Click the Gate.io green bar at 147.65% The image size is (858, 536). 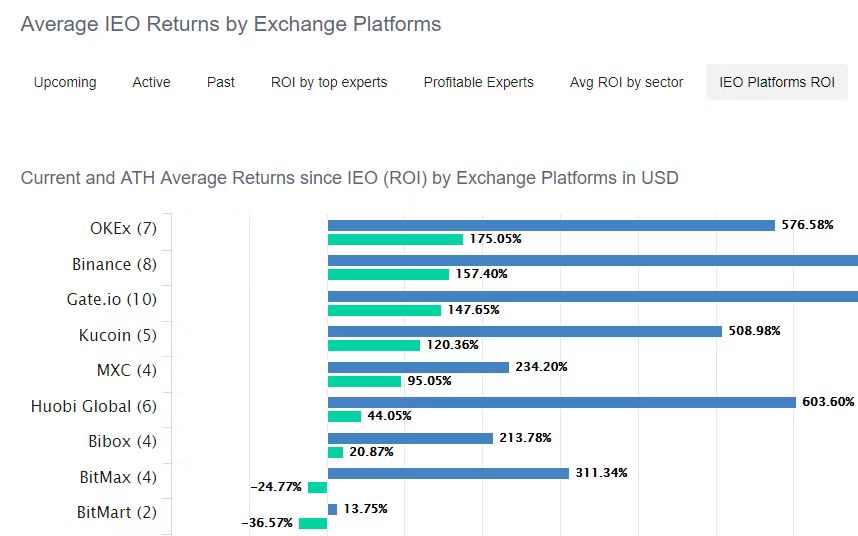tap(384, 310)
